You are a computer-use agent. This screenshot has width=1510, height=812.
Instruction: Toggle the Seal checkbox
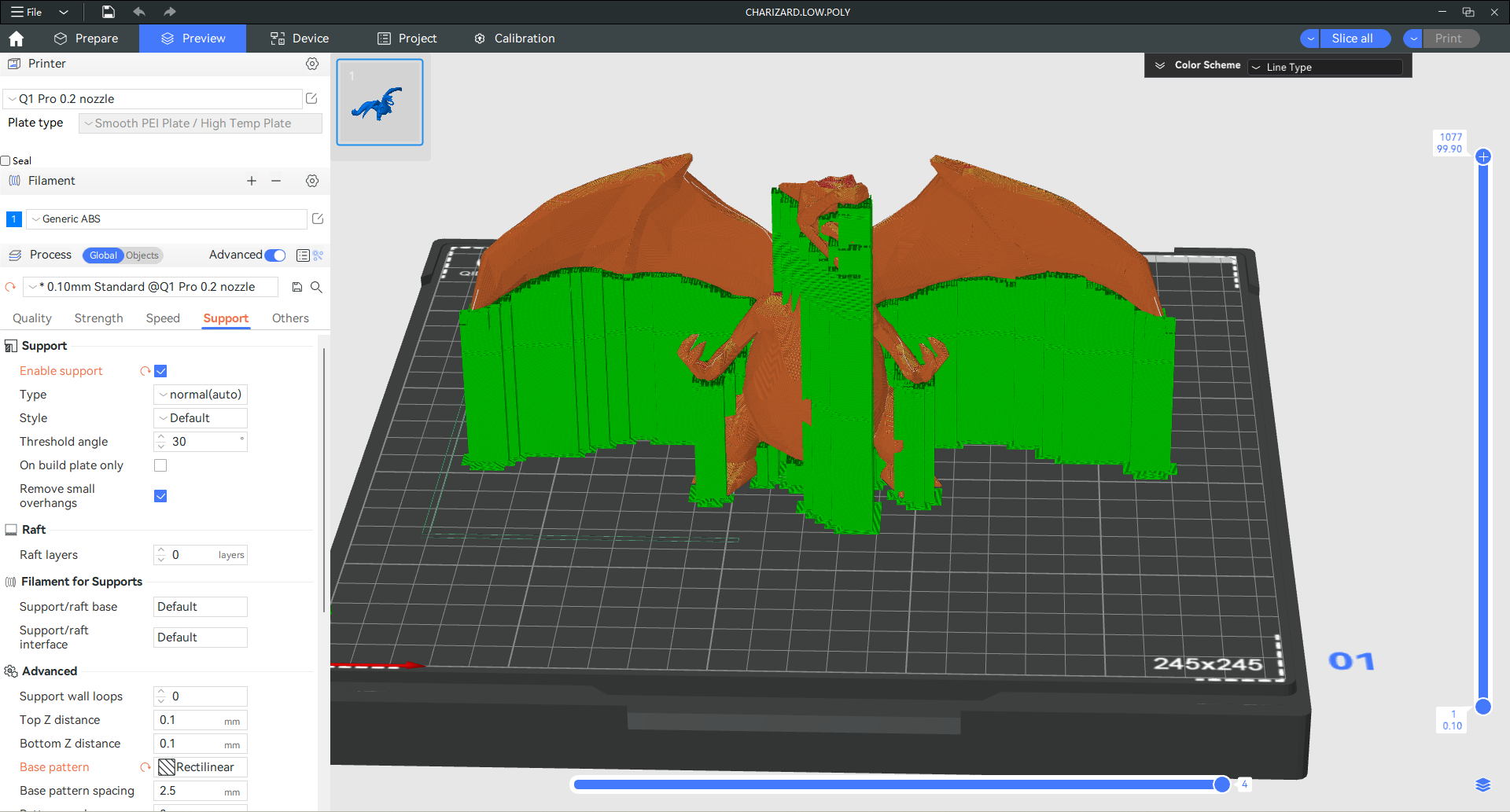click(x=6, y=160)
